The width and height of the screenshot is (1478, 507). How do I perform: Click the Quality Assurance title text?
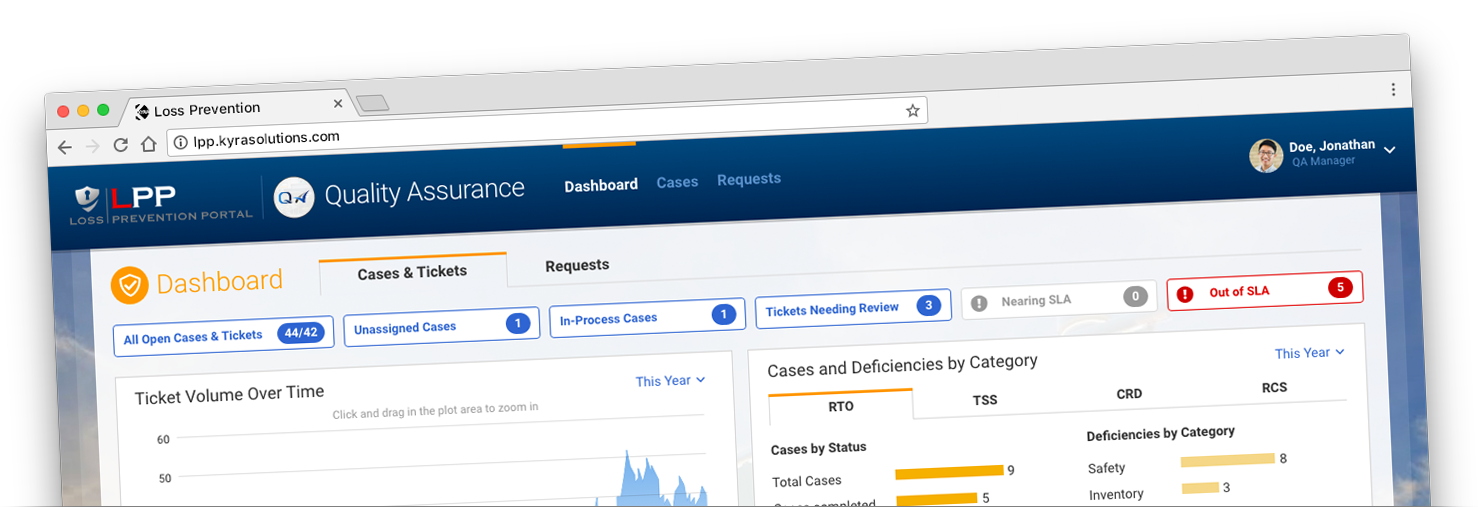point(424,191)
